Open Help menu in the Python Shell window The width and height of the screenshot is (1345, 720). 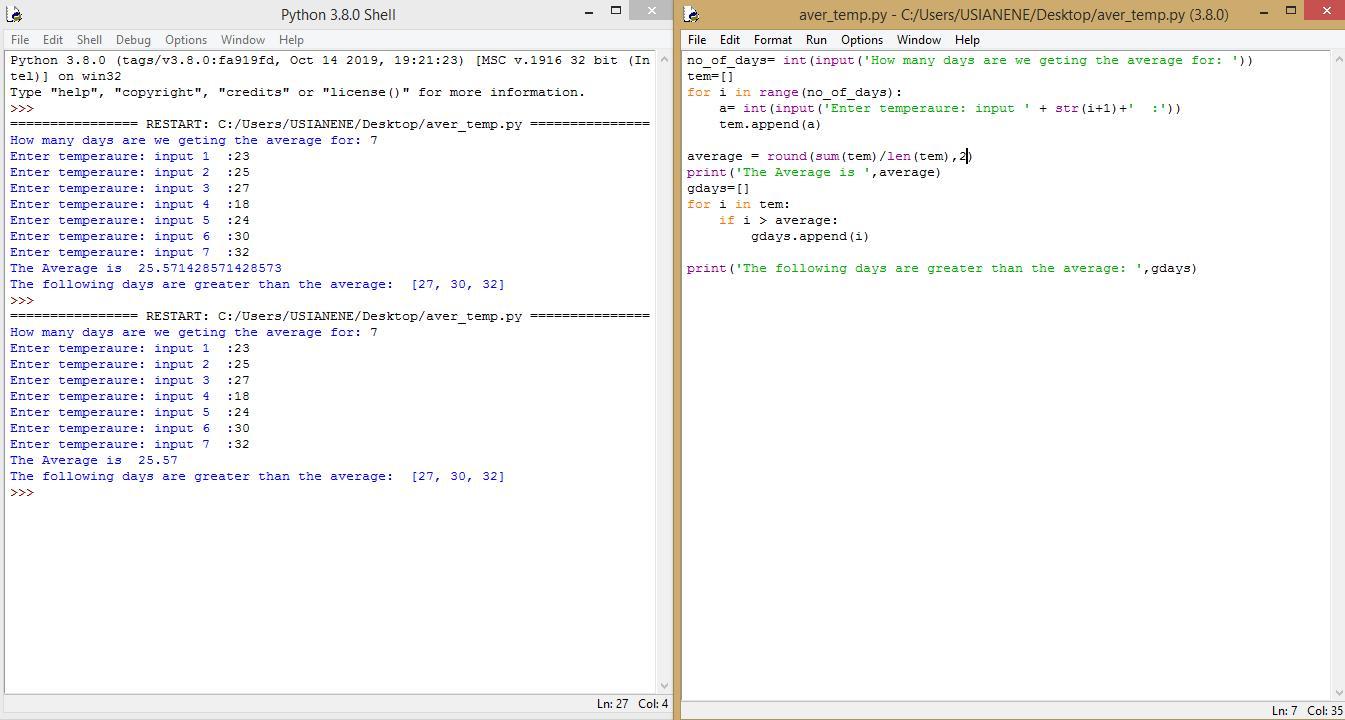point(291,40)
